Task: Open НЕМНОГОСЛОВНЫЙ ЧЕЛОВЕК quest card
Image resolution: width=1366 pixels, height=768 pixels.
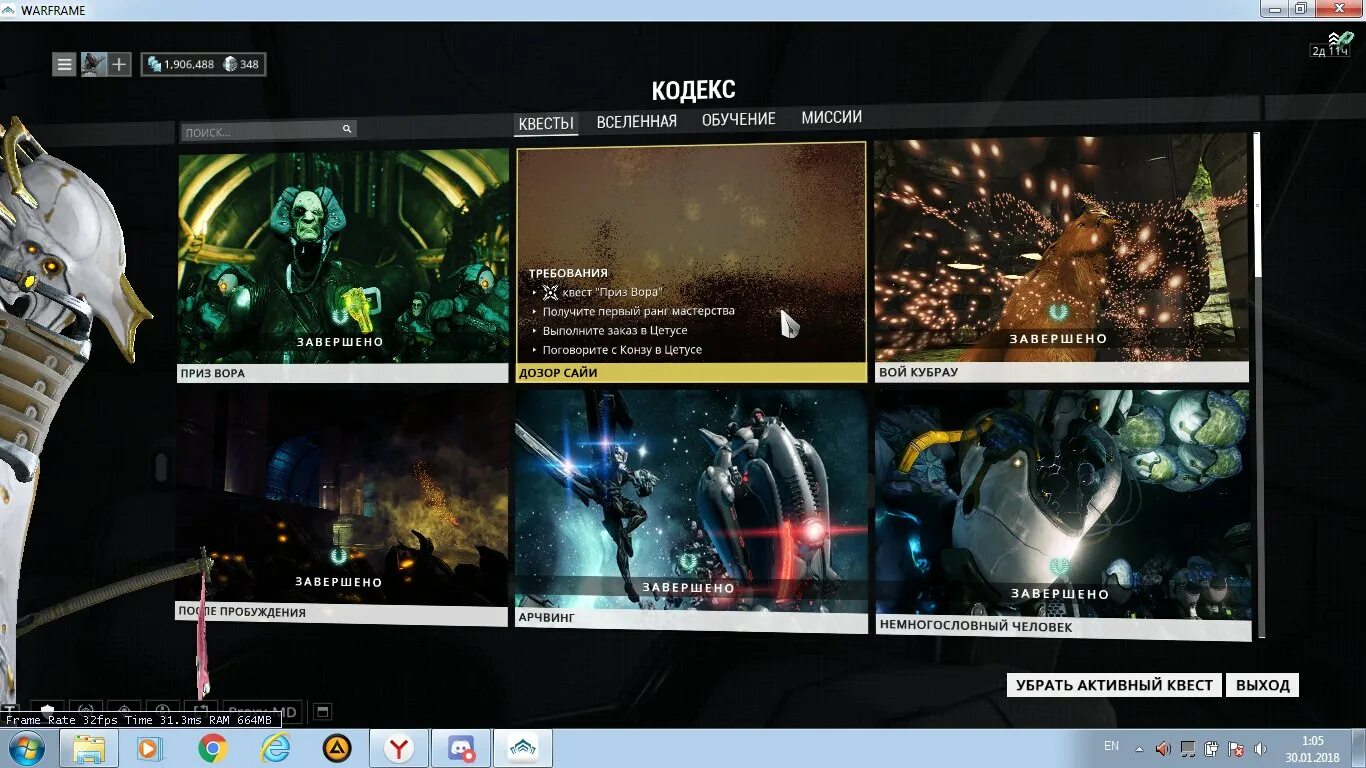Action: coord(1062,514)
